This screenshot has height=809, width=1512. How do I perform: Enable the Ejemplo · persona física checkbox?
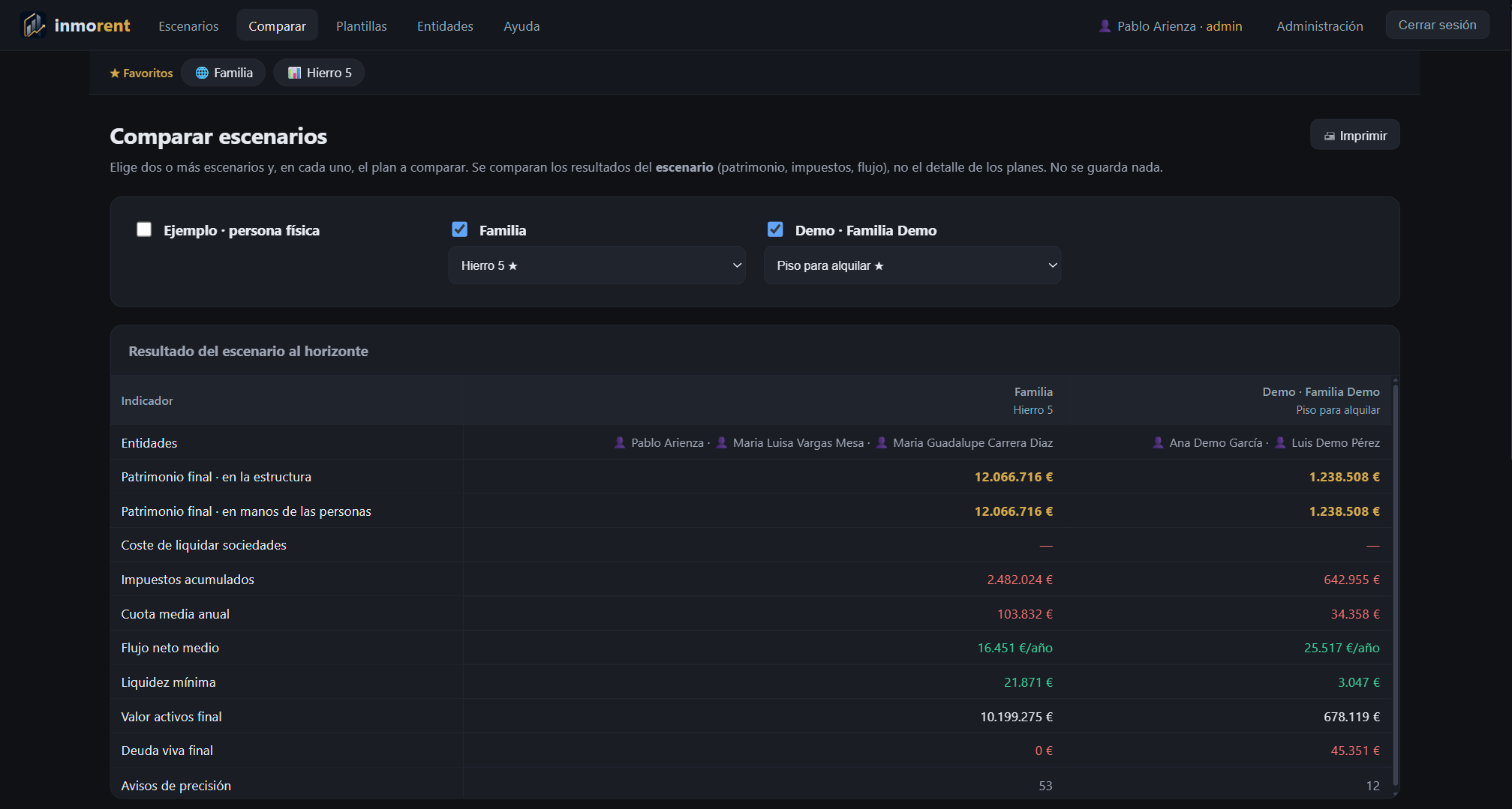point(144,230)
